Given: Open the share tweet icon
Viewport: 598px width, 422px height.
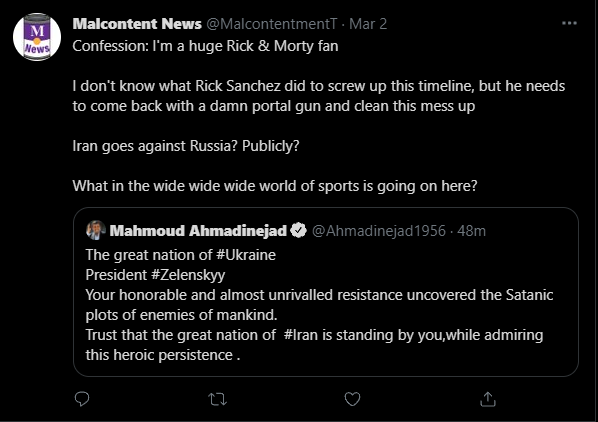Looking at the screenshot, I should pyautogui.click(x=488, y=399).
